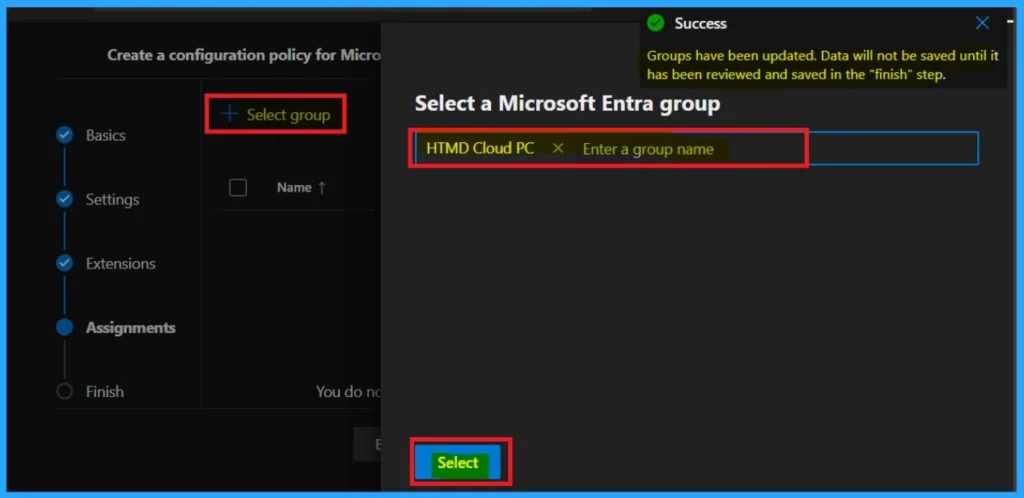
Task: Remove the HTMD Cloud PC group chip
Action: click(558, 148)
